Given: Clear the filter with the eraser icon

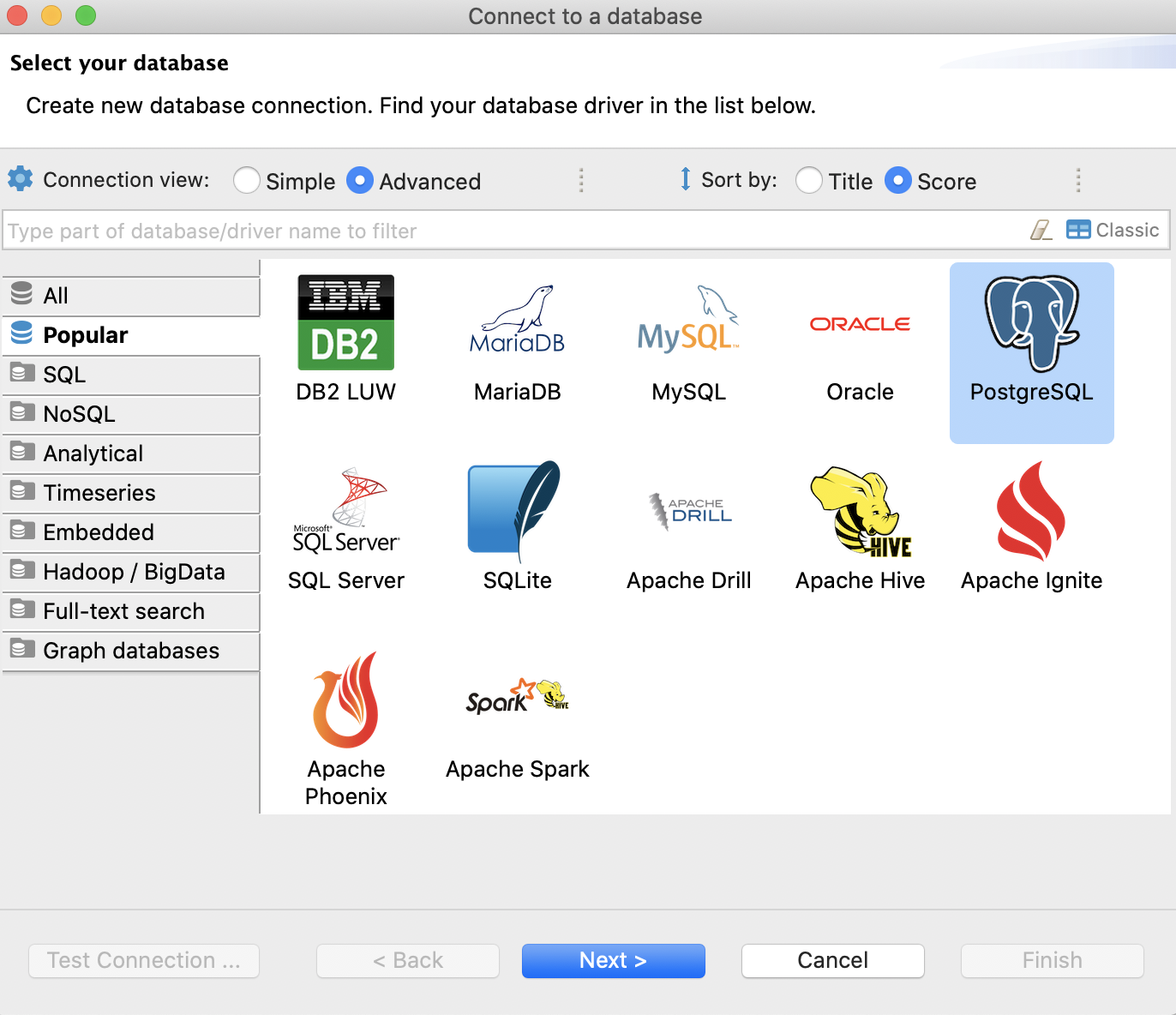Looking at the screenshot, I should tap(1041, 230).
